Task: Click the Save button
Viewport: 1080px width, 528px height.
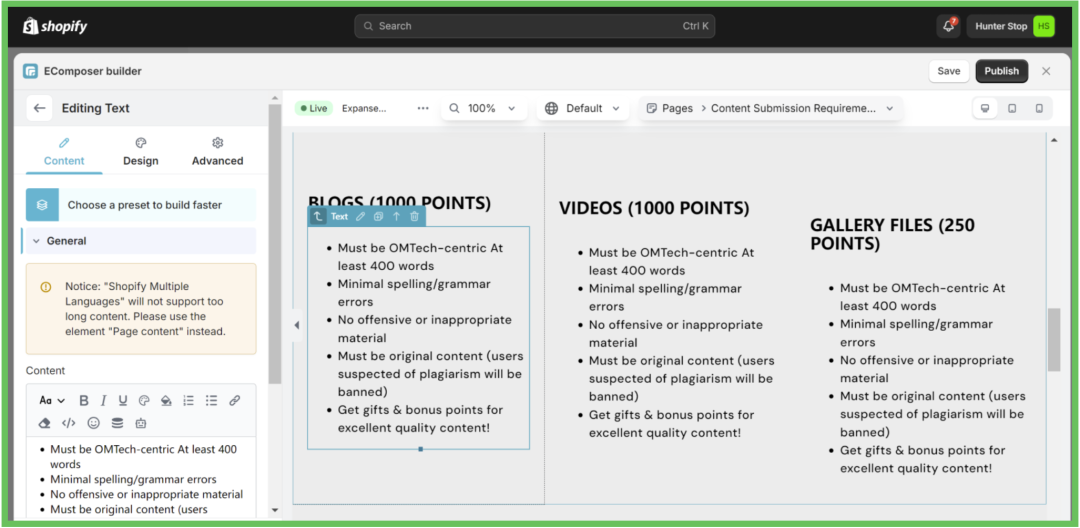Action: 948,71
